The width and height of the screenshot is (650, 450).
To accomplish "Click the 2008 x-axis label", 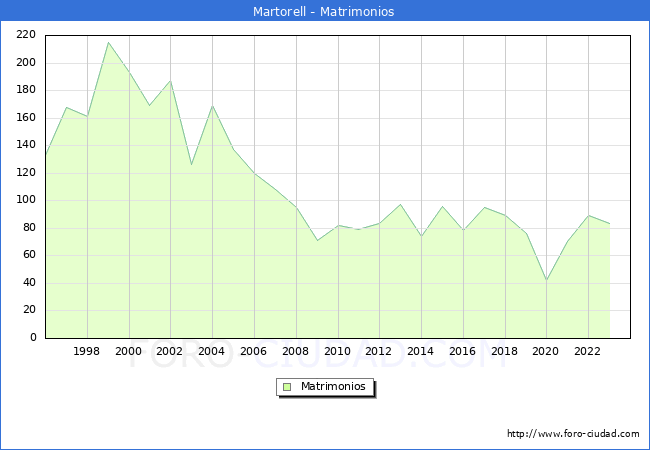I will [x=295, y=351].
